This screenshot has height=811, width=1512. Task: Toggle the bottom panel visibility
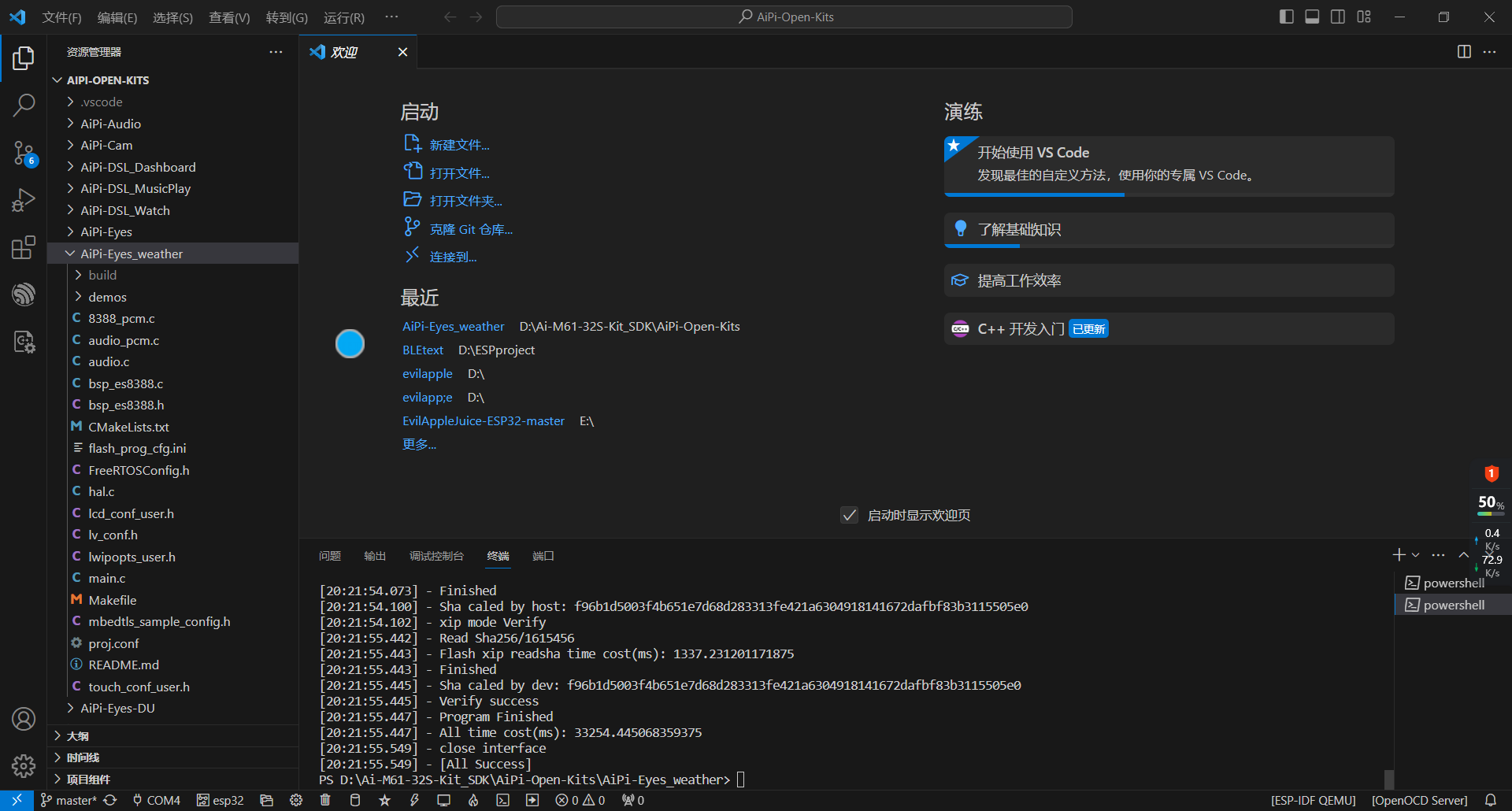click(x=1312, y=17)
